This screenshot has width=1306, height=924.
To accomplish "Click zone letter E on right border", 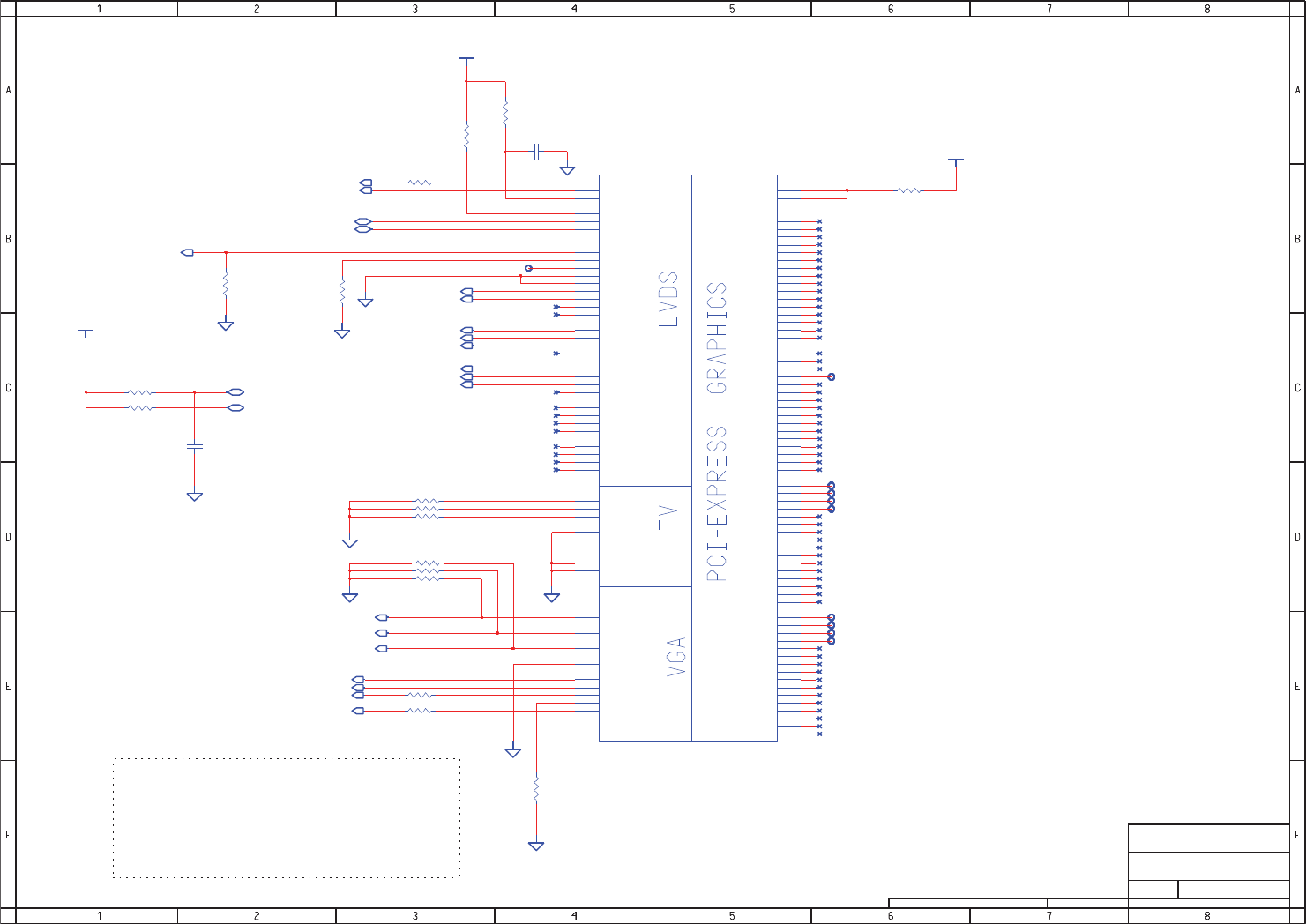I will (1297, 686).
